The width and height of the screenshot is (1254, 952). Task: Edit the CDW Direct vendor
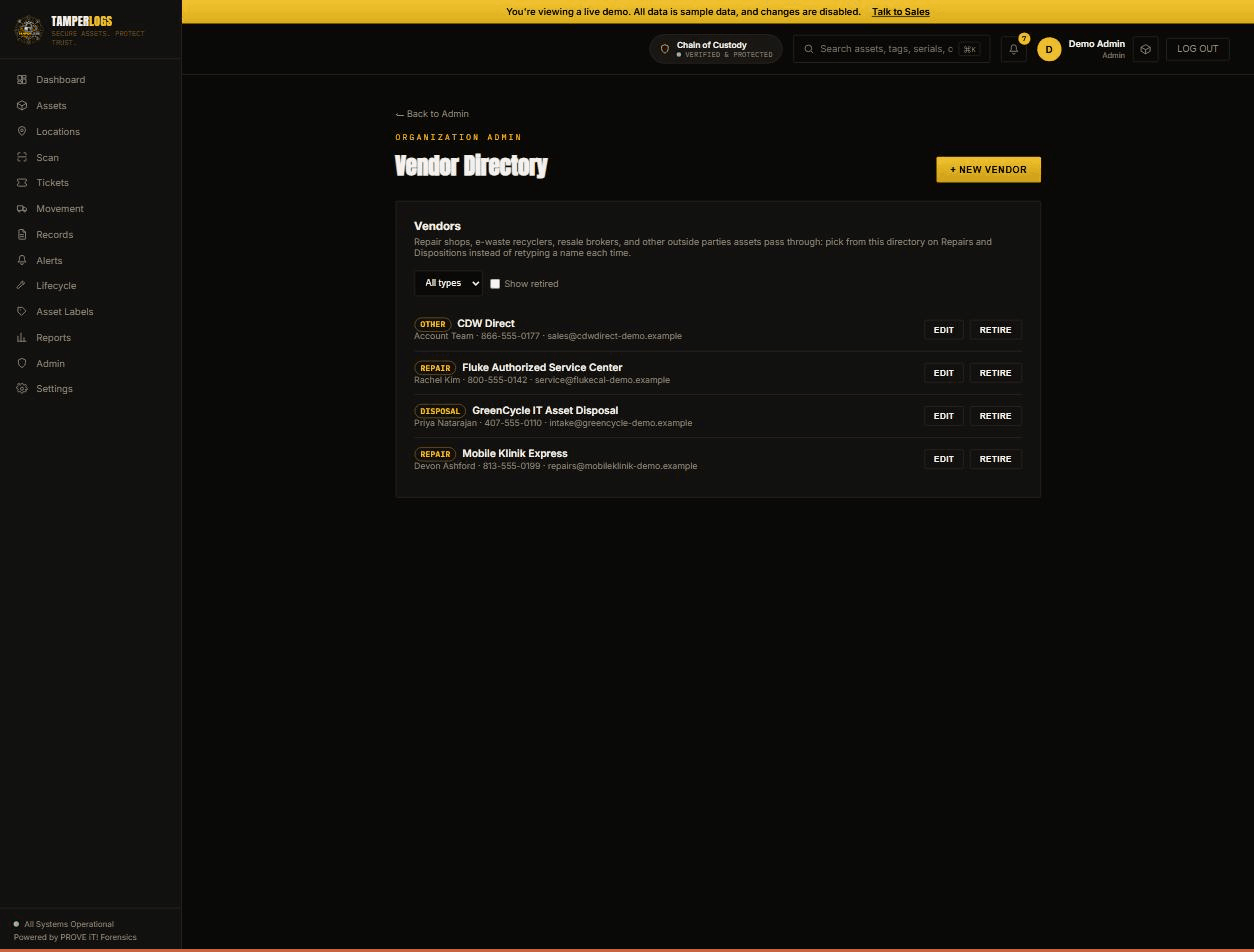pos(943,330)
